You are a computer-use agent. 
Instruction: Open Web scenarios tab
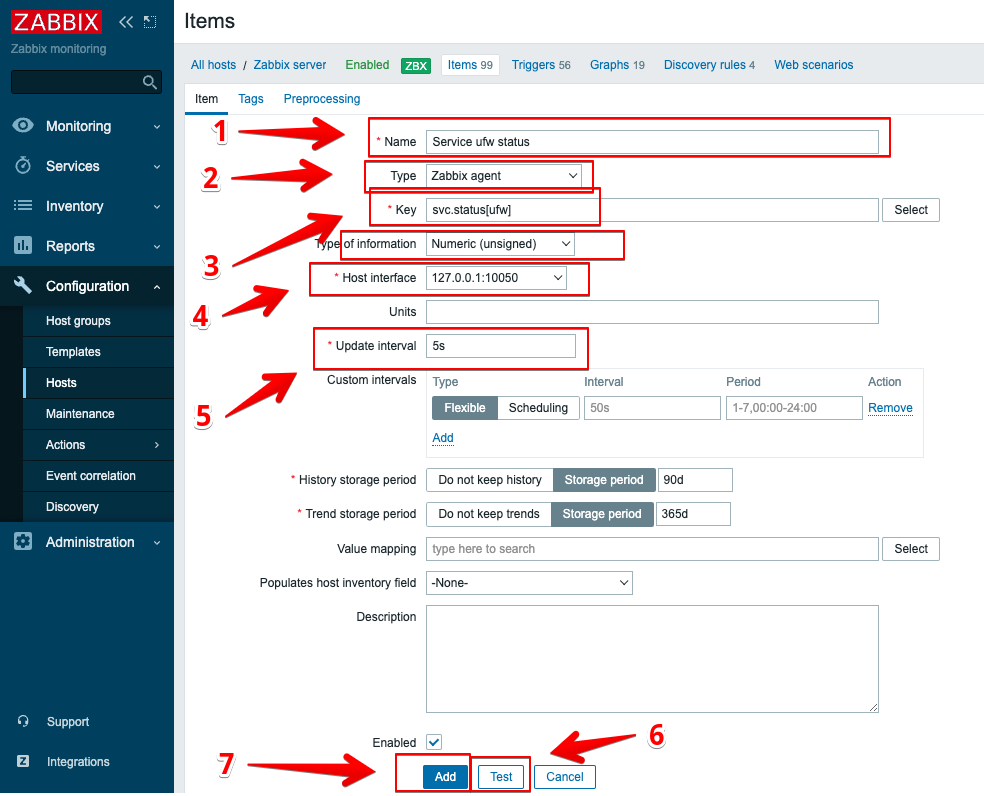(813, 65)
